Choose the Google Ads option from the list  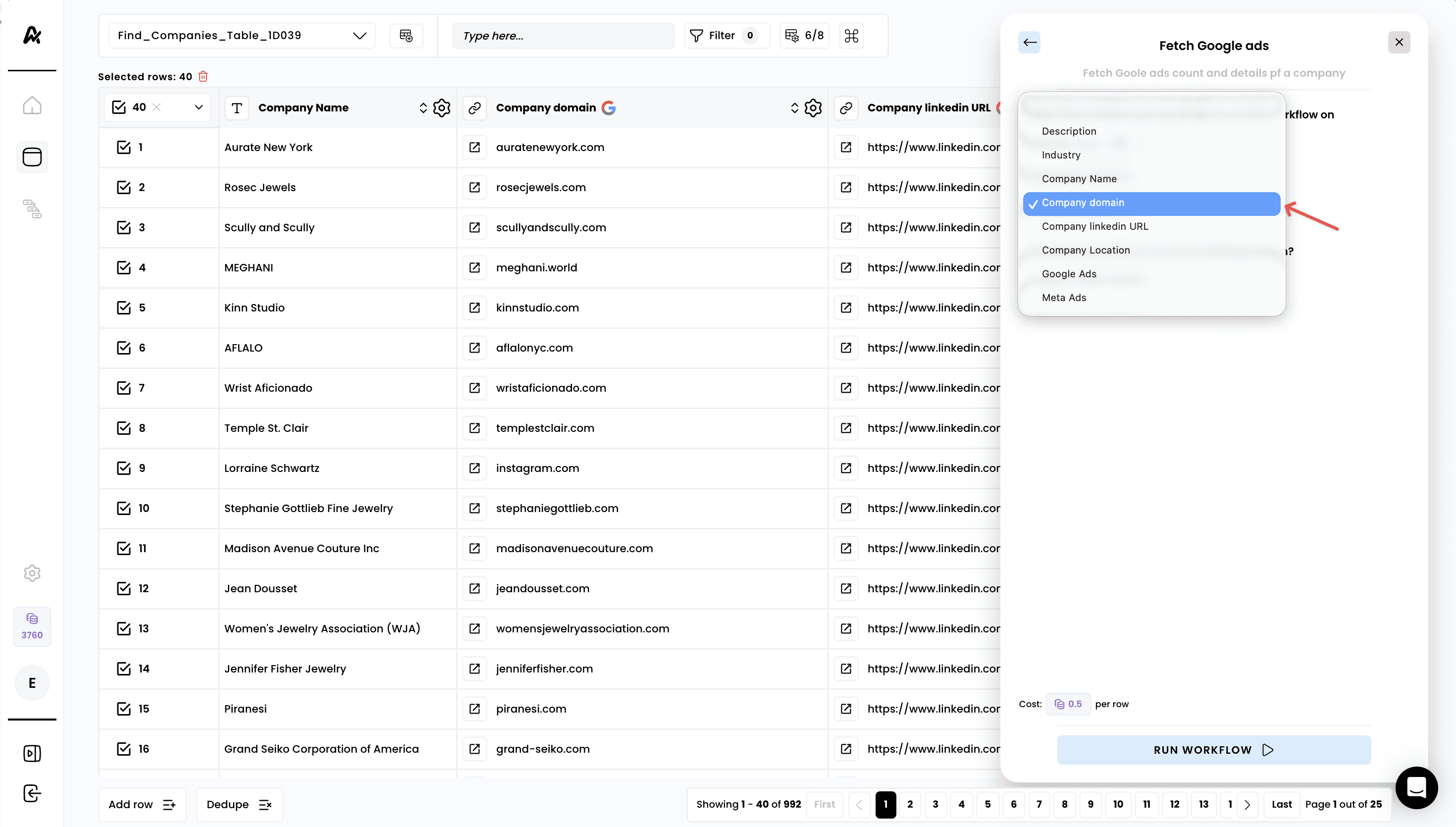(1069, 274)
